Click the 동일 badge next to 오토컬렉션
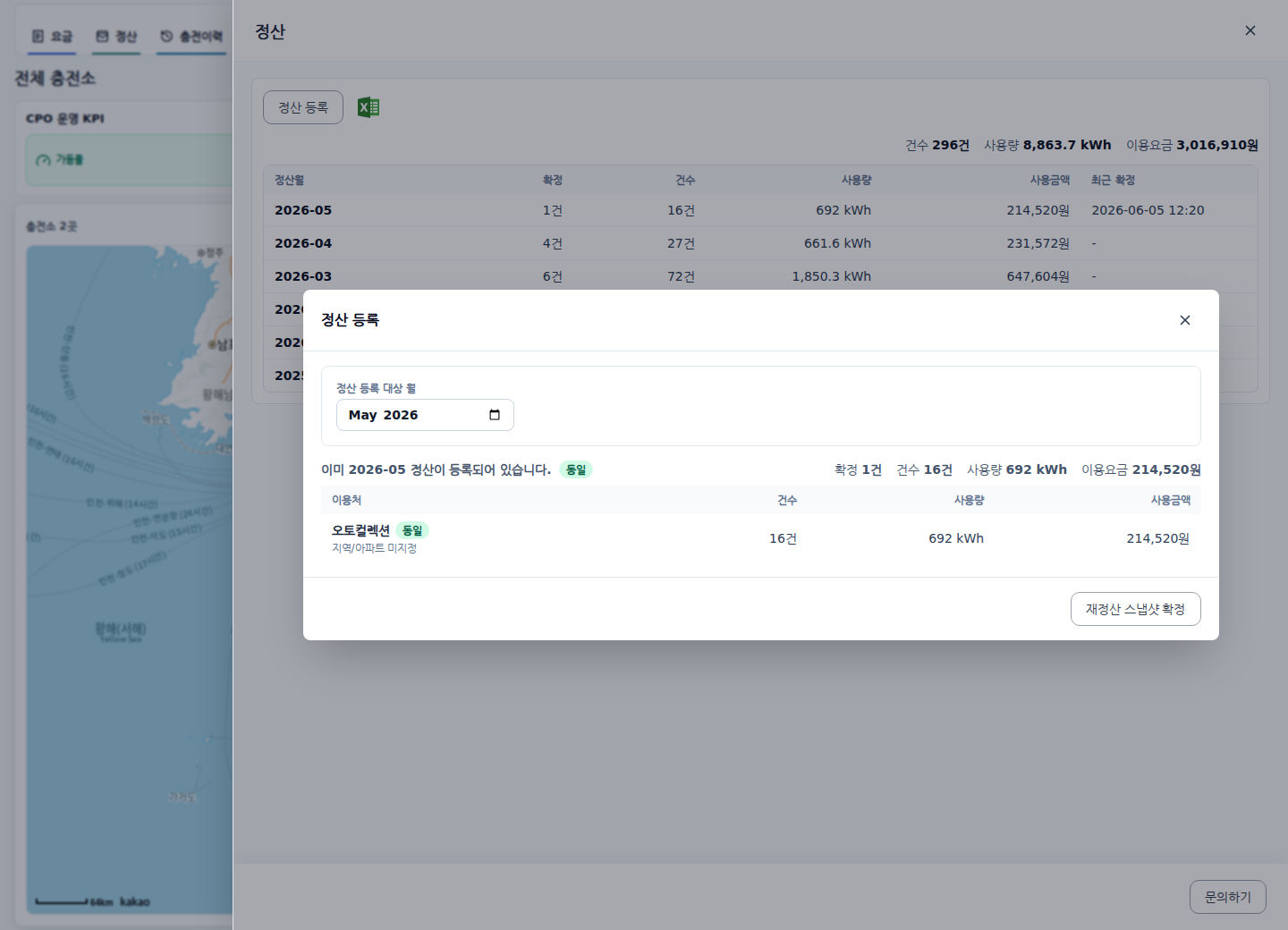The image size is (1288, 930). pos(412,530)
